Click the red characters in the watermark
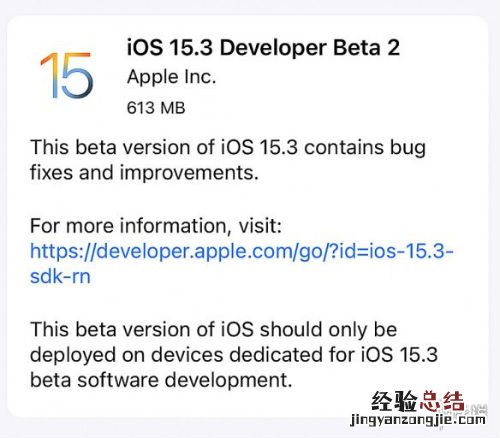500x438 pixels. [x=442, y=401]
